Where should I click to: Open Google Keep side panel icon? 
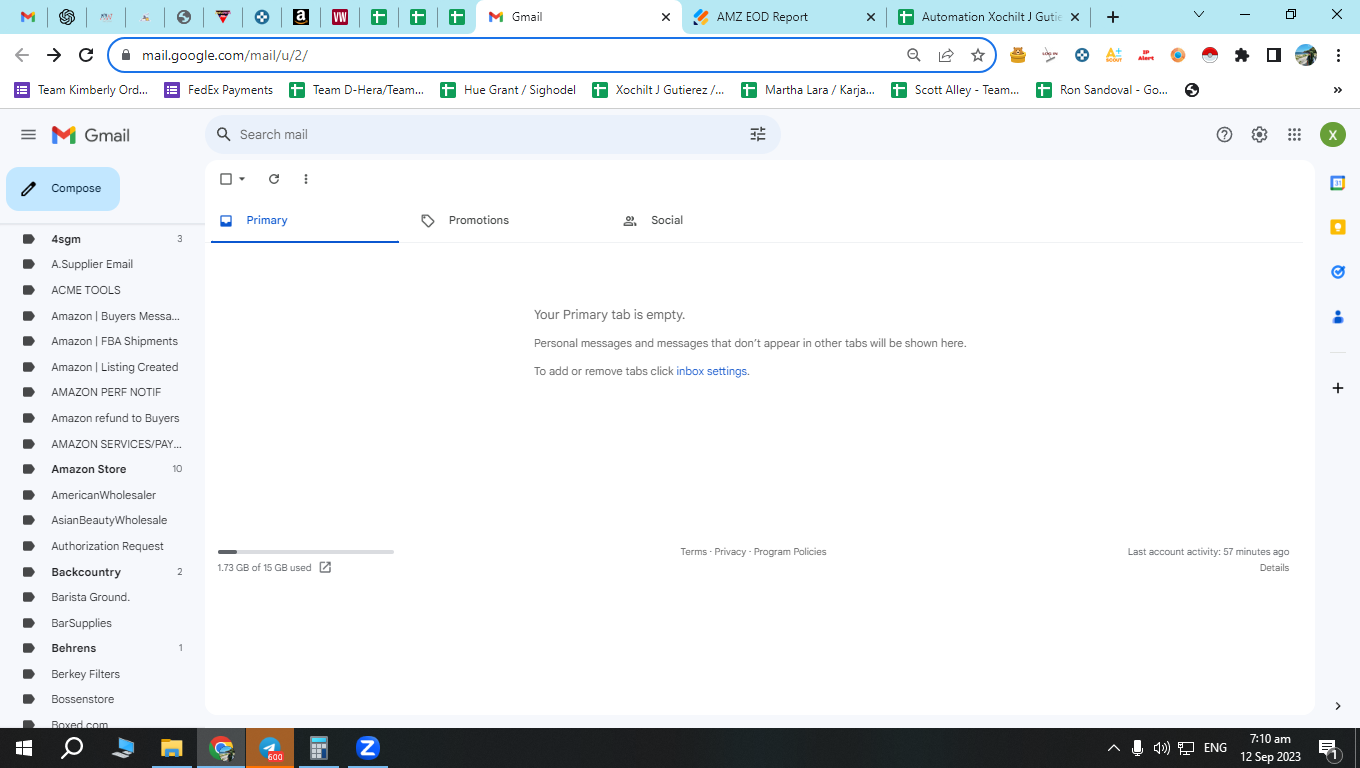point(1338,227)
